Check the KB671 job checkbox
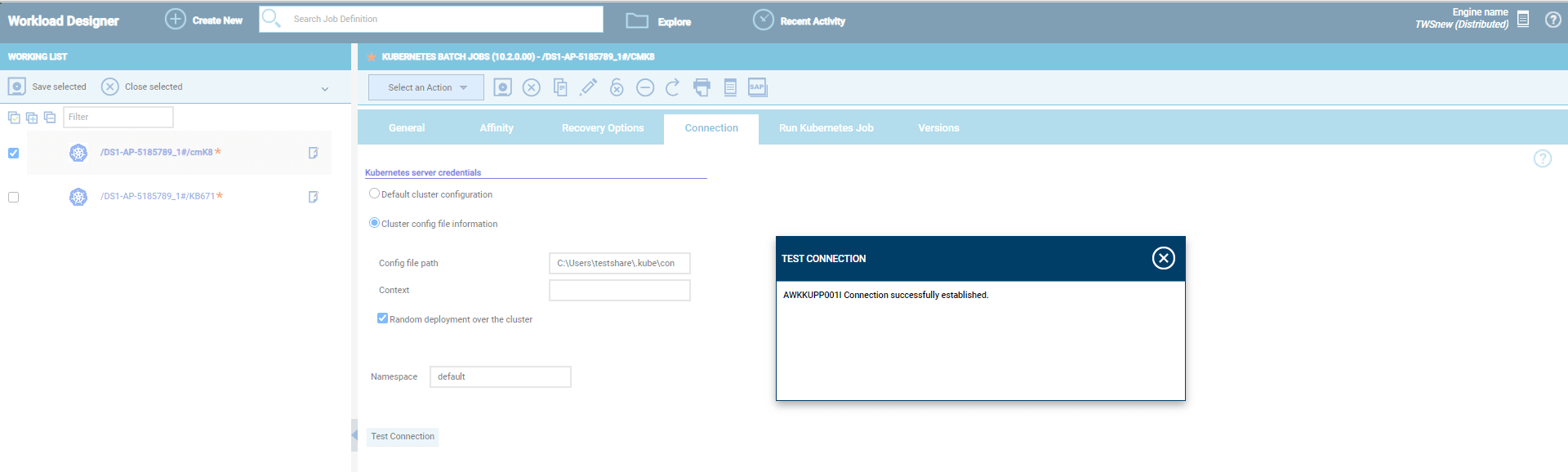Image resolution: width=1568 pixels, height=472 pixels. click(13, 197)
